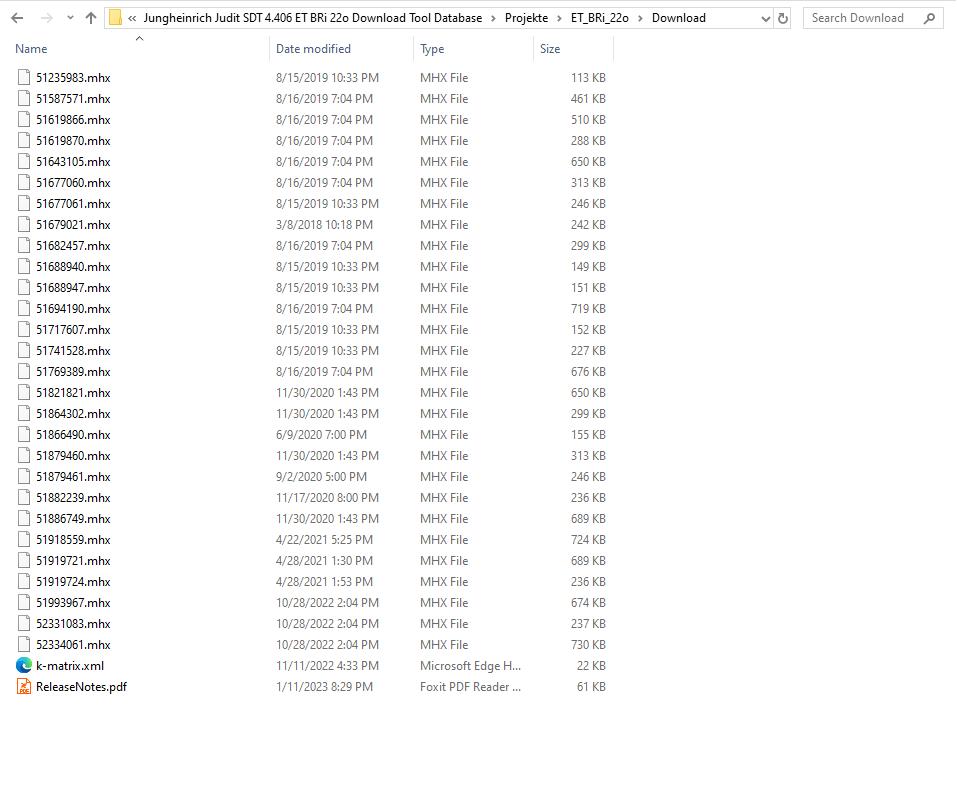Select the file icon of 51717607.mhx
Image resolution: width=957 pixels, height=796 pixels.
click(x=24, y=329)
